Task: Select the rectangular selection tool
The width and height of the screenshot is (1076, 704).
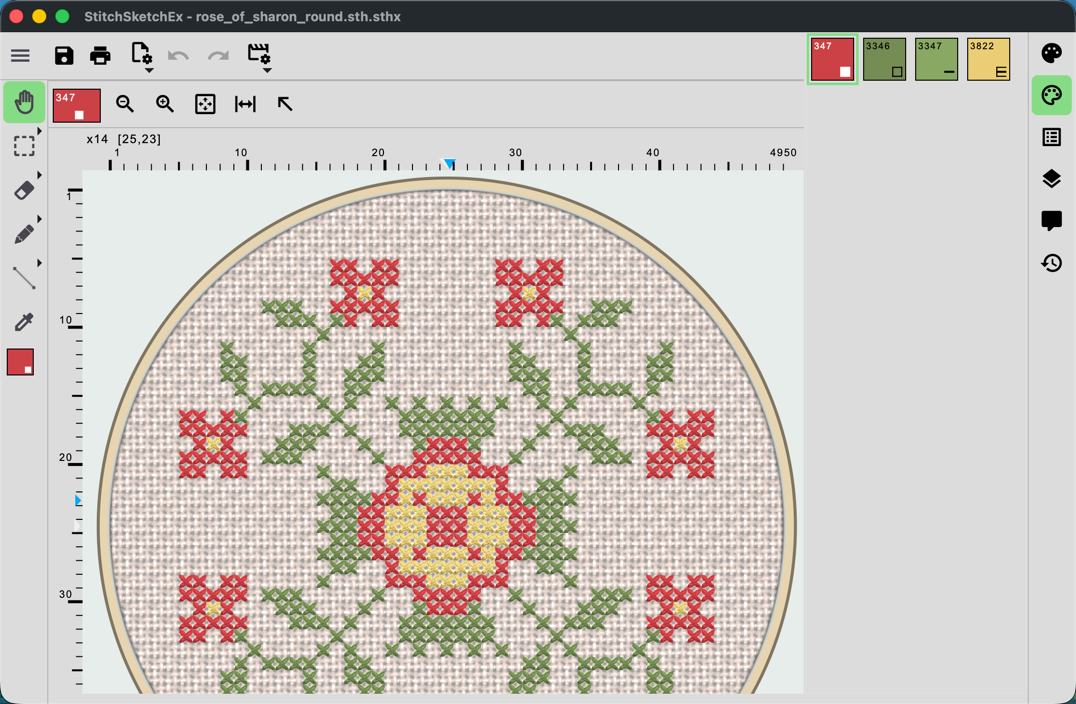Action: [x=24, y=145]
